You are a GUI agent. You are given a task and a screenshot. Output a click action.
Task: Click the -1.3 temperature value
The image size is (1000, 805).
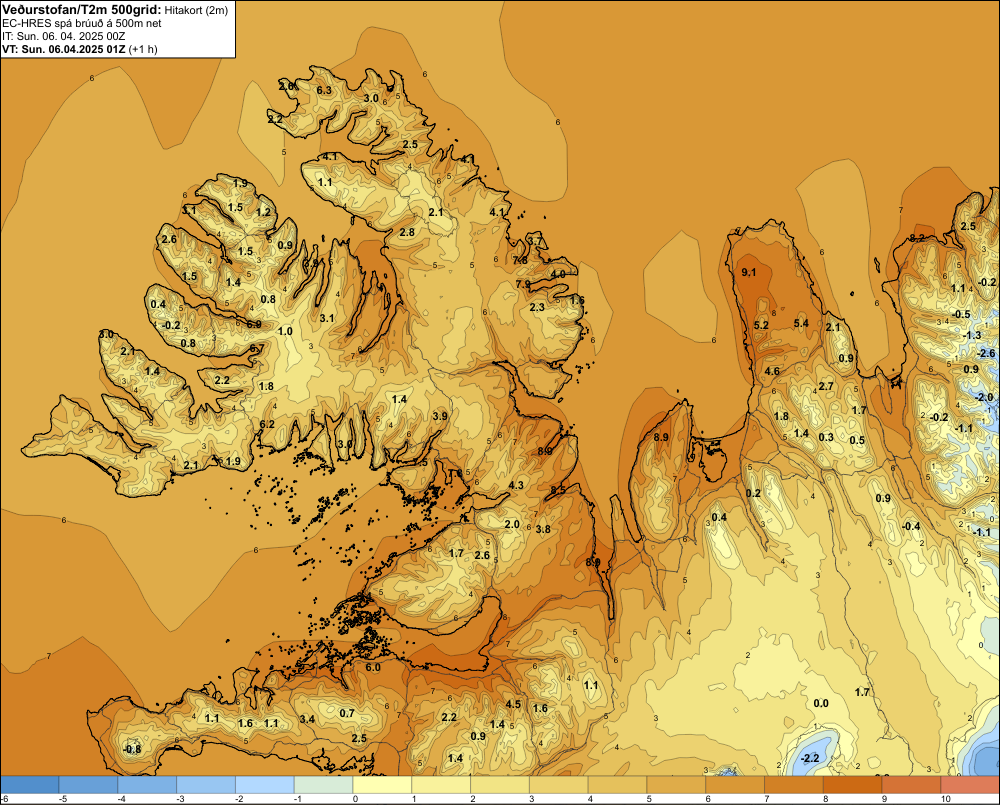tap(972, 335)
